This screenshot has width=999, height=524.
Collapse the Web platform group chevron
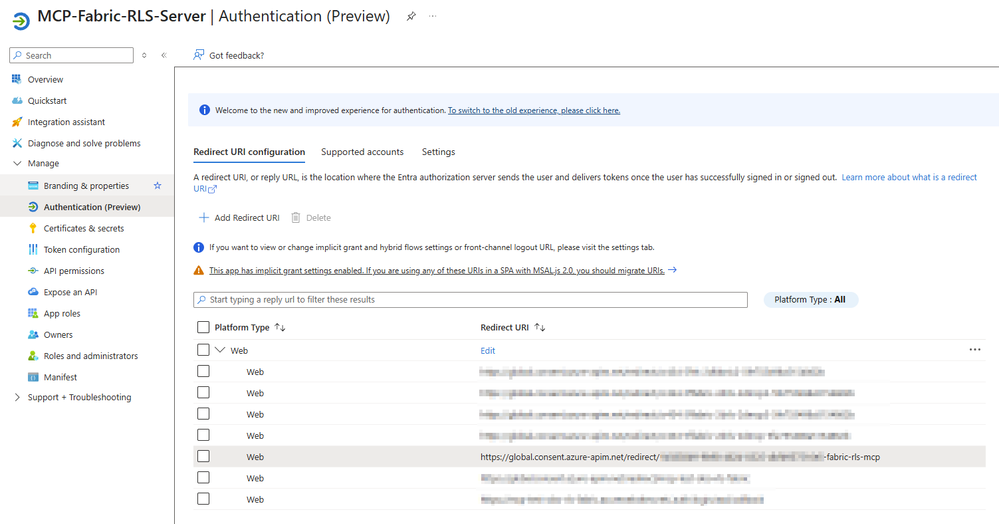(x=221, y=350)
